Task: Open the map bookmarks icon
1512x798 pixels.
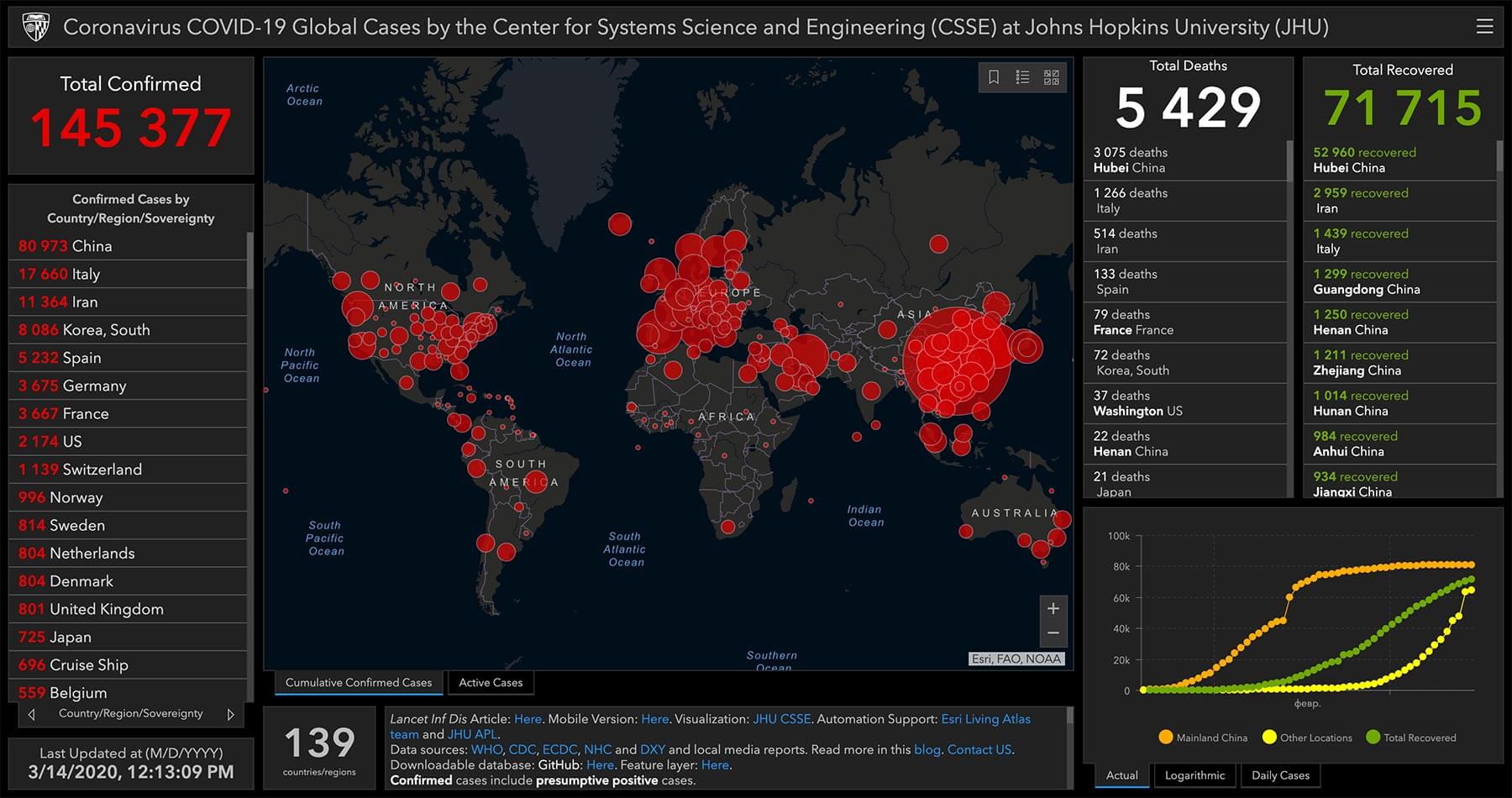Action: [x=994, y=77]
